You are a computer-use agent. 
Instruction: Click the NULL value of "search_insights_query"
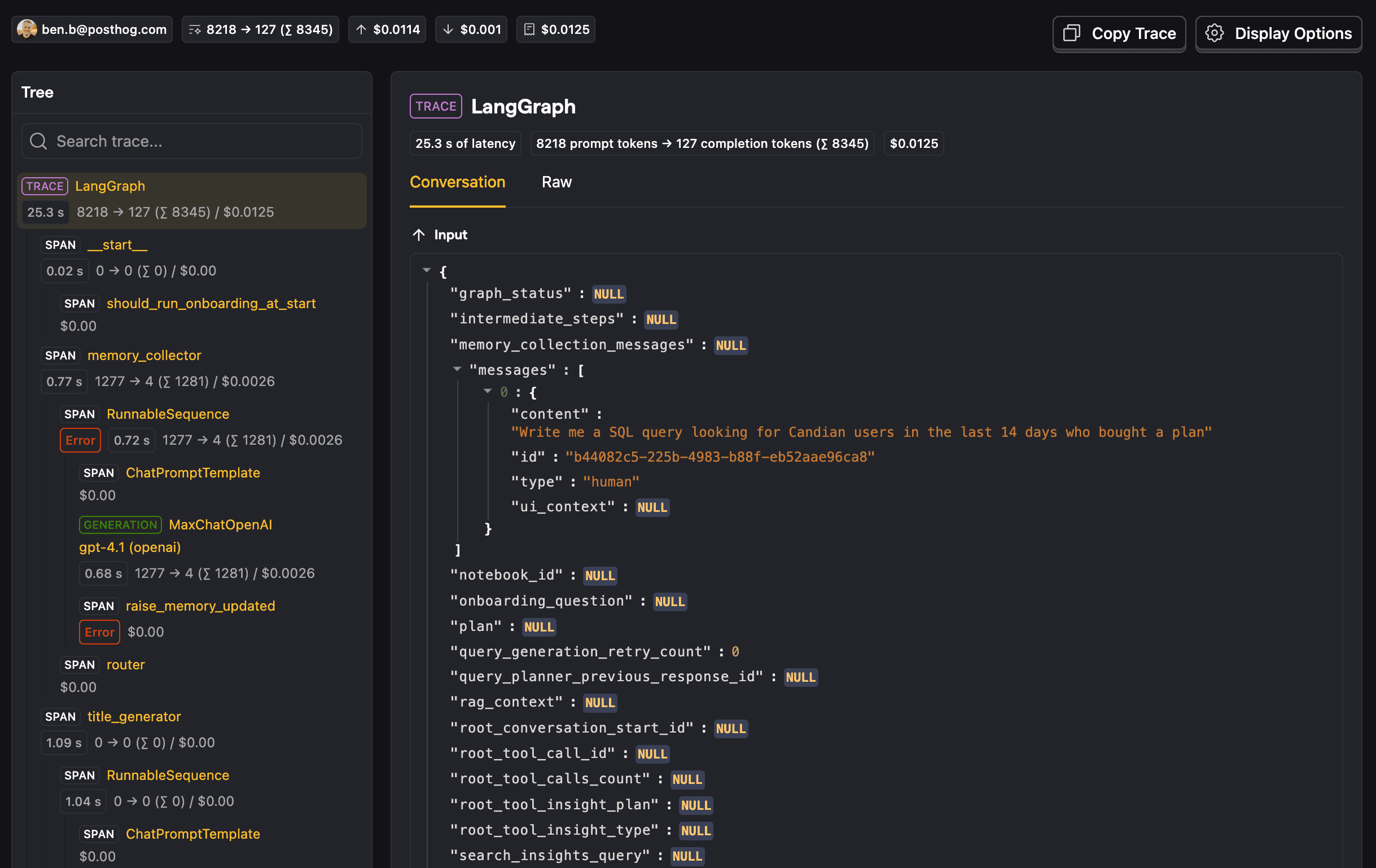click(x=687, y=856)
